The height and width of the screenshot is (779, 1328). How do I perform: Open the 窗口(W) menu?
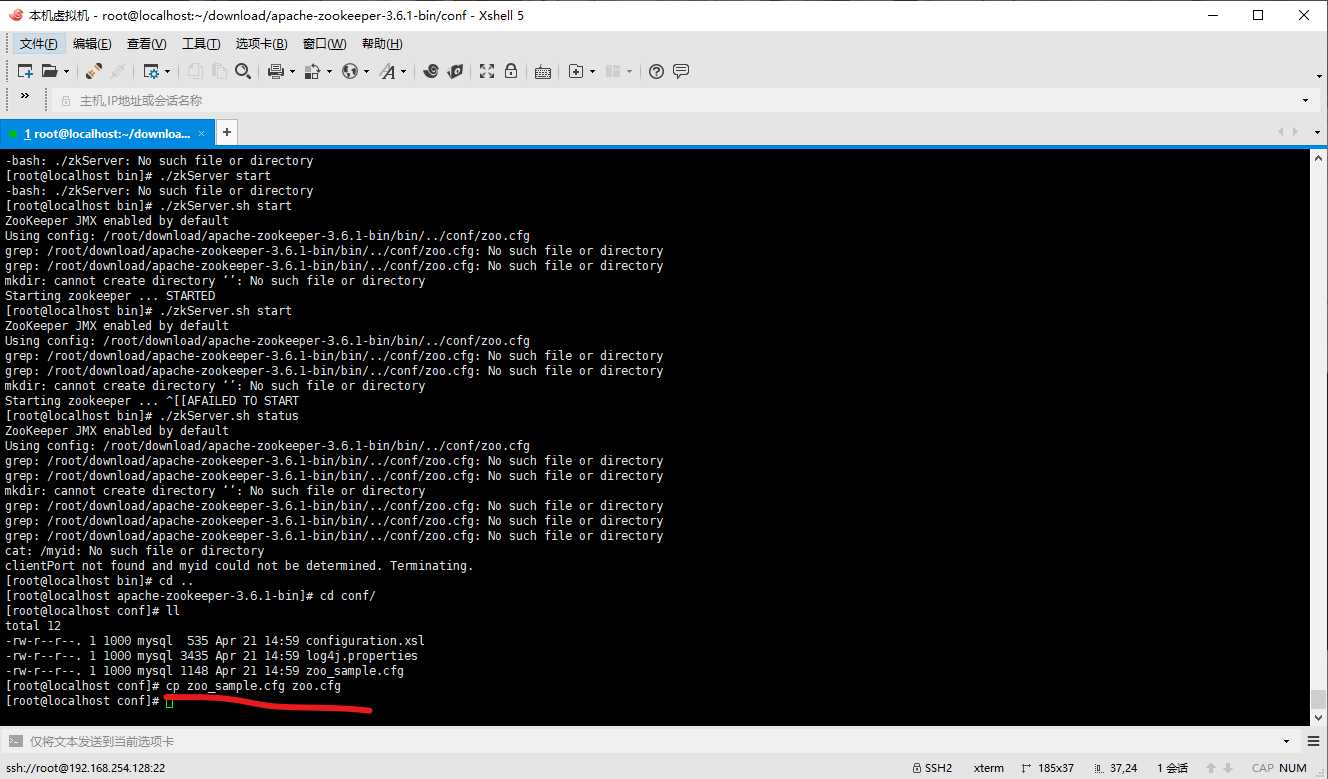click(324, 44)
